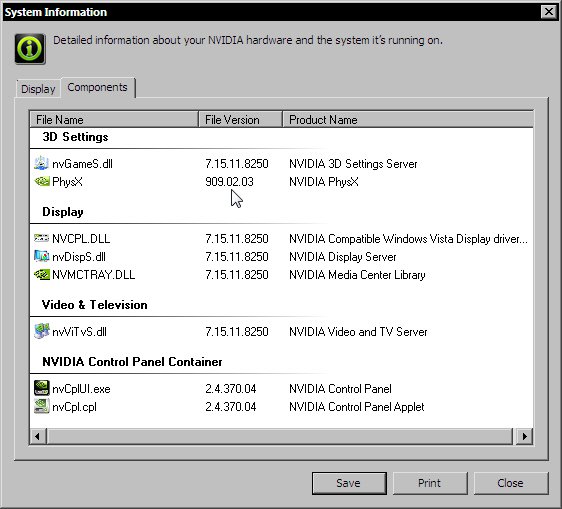Select the PhysX row name
This screenshot has height=509, width=562.
67,182
